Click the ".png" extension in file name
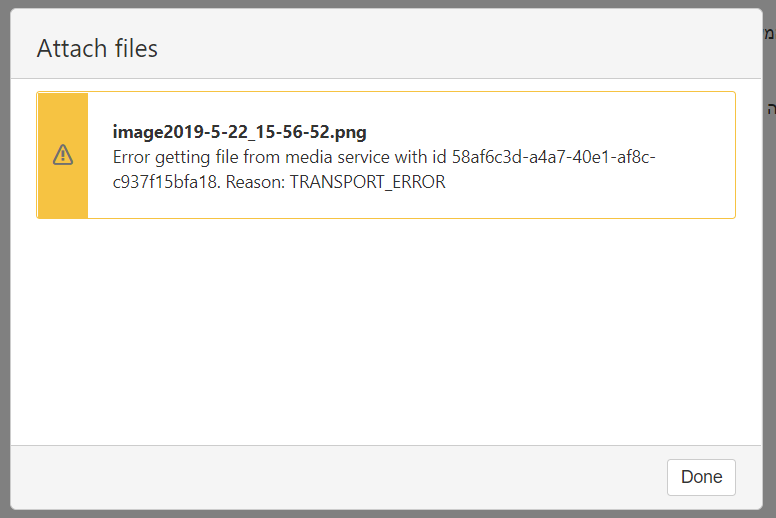The width and height of the screenshot is (776, 518). point(348,133)
